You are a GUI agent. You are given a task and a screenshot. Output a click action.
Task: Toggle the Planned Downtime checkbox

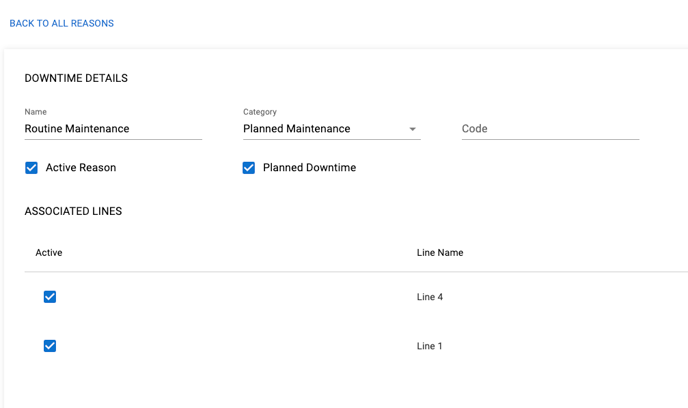(249, 168)
